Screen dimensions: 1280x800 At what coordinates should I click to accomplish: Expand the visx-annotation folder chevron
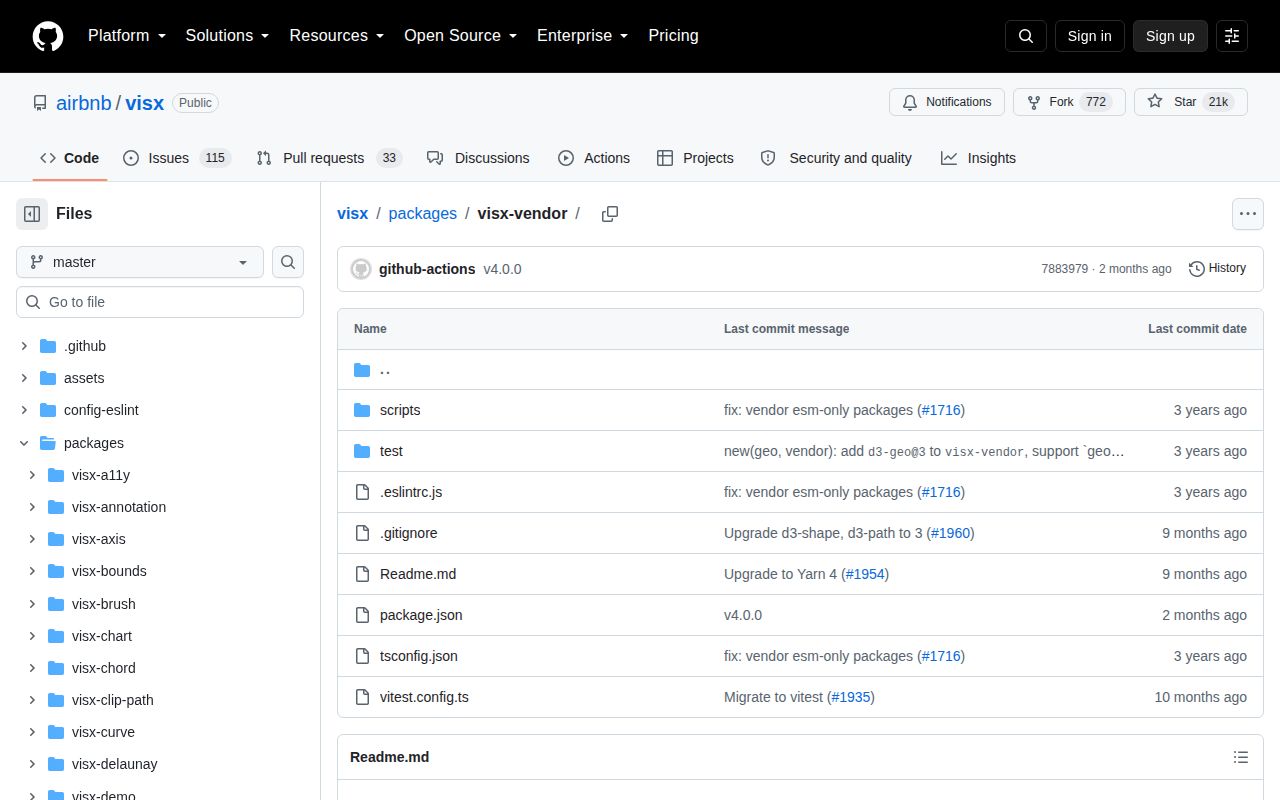[x=32, y=507]
